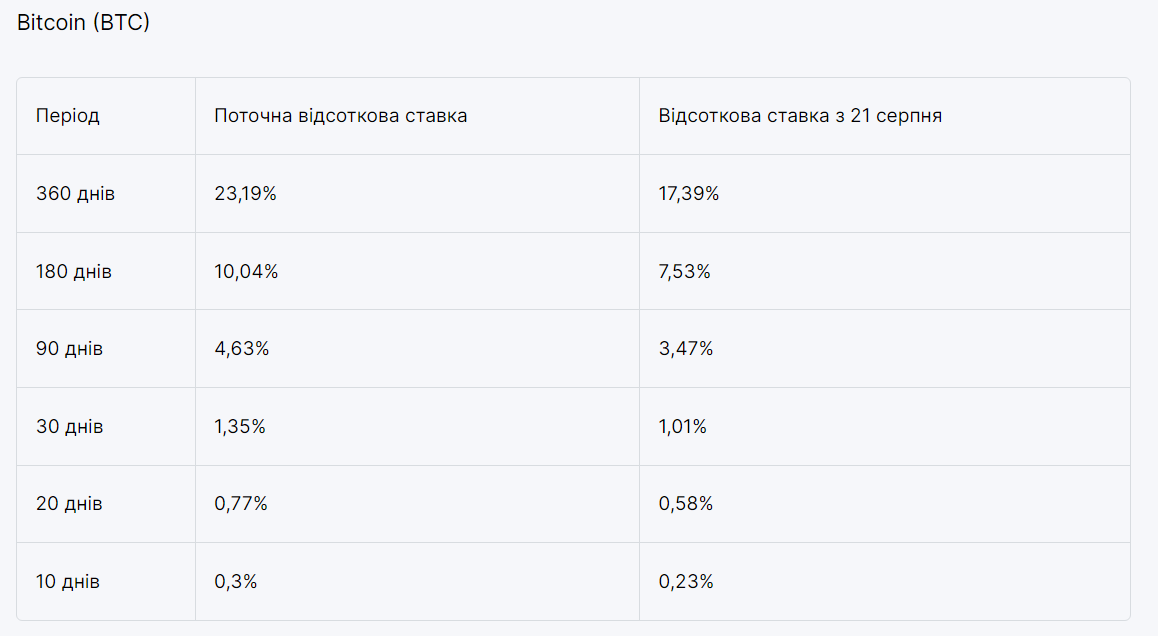The height and width of the screenshot is (636, 1158).
Task: Click the 0,77% current rate
Action: coord(241,504)
